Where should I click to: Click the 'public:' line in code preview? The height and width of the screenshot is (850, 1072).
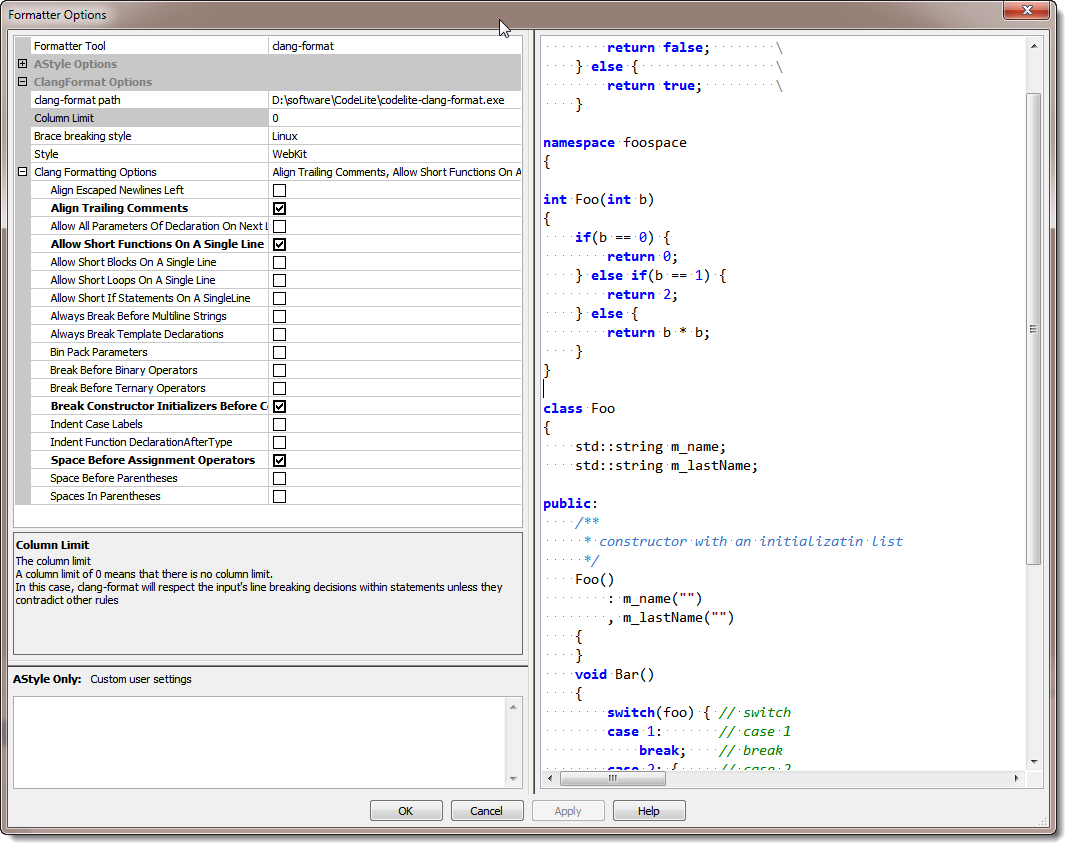tap(570, 503)
